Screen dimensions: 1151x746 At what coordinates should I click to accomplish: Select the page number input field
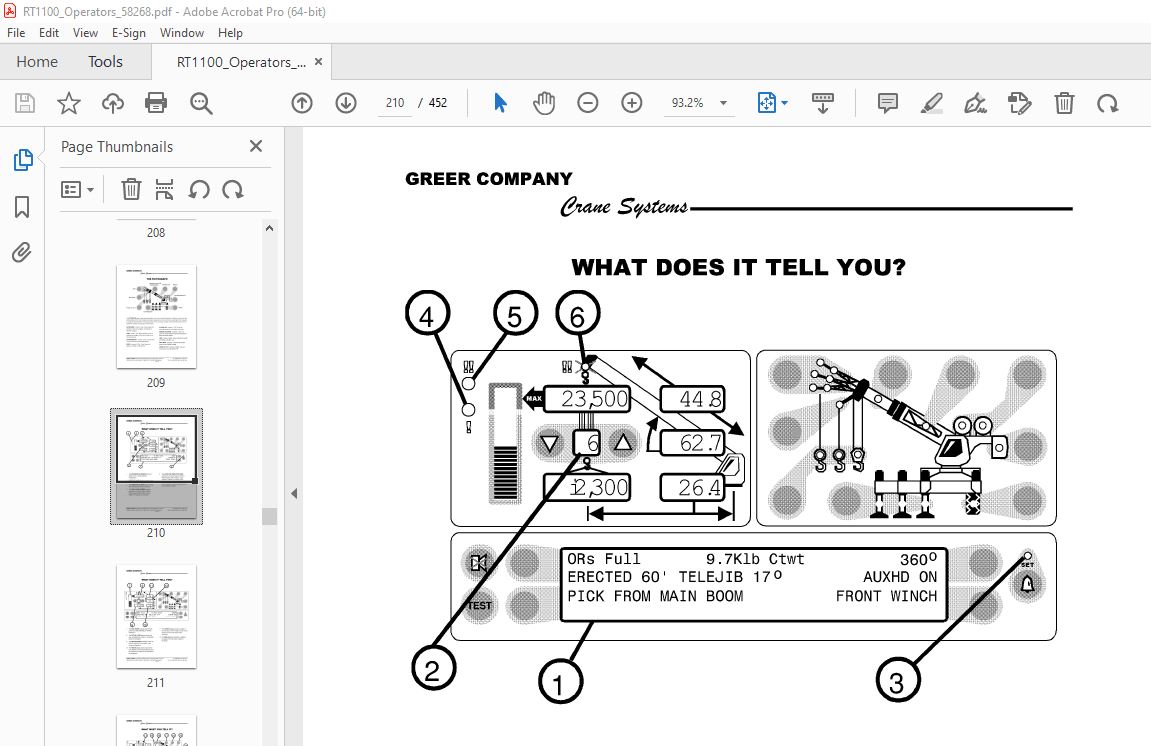tap(394, 102)
